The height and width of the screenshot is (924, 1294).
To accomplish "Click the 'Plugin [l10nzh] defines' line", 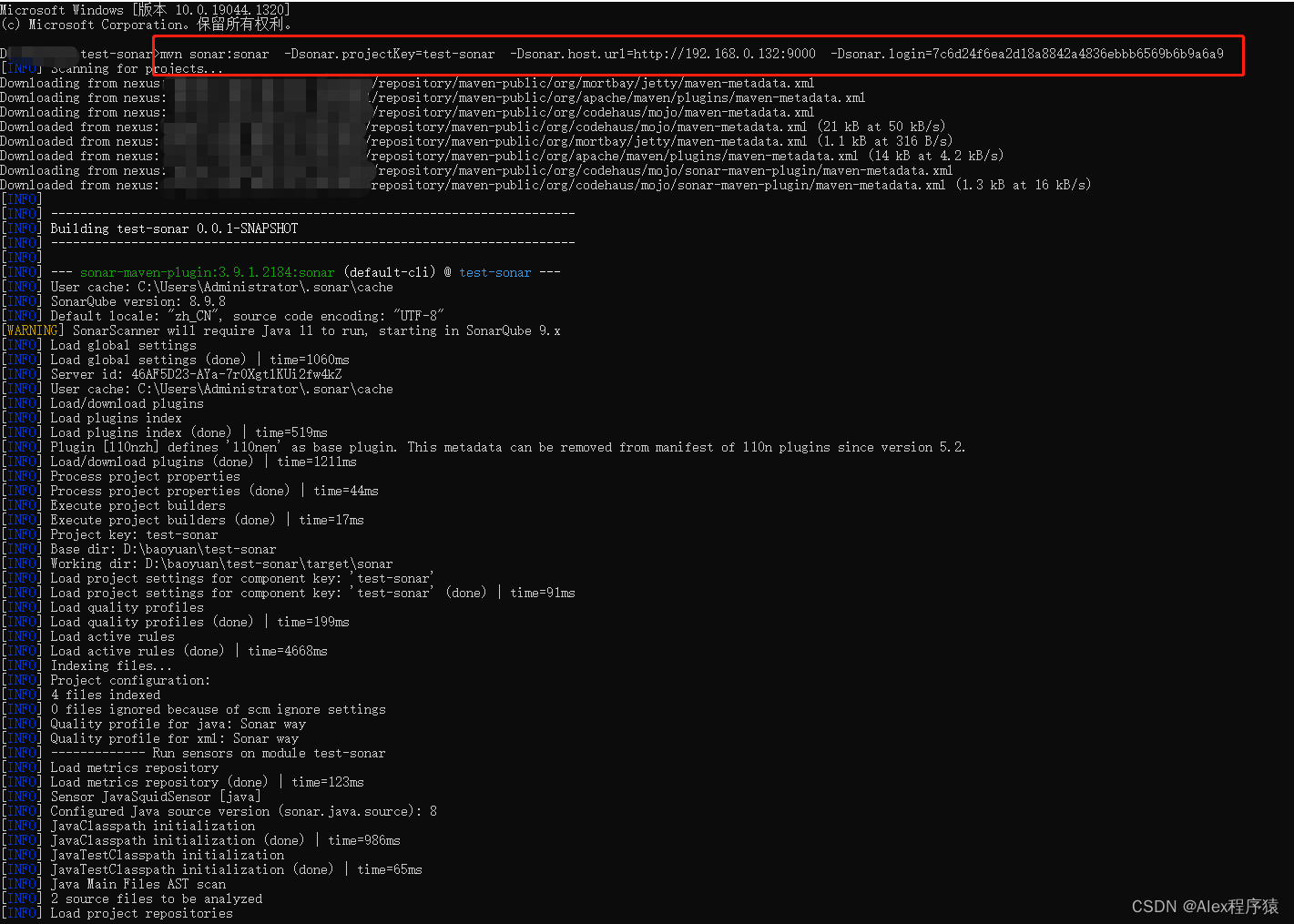I will (x=484, y=447).
